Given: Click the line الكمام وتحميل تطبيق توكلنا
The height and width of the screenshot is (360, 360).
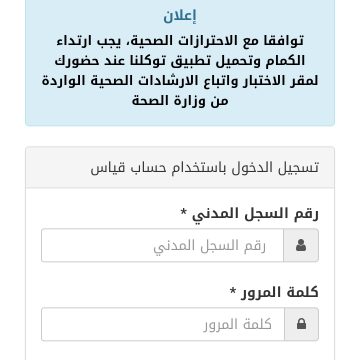Looking at the screenshot, I should [x=180, y=61].
